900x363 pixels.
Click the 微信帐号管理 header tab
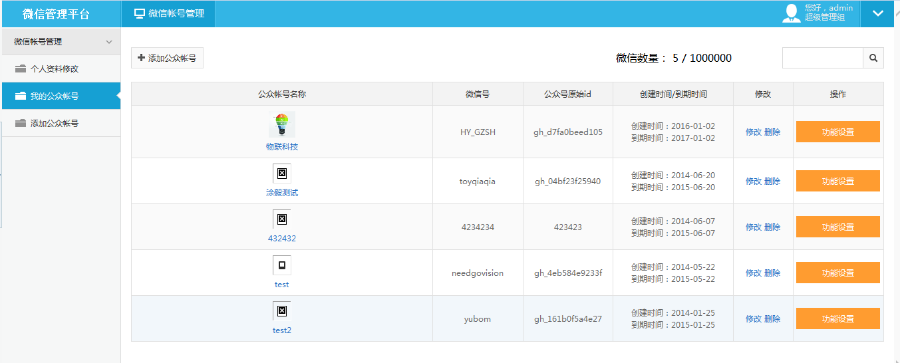point(168,14)
